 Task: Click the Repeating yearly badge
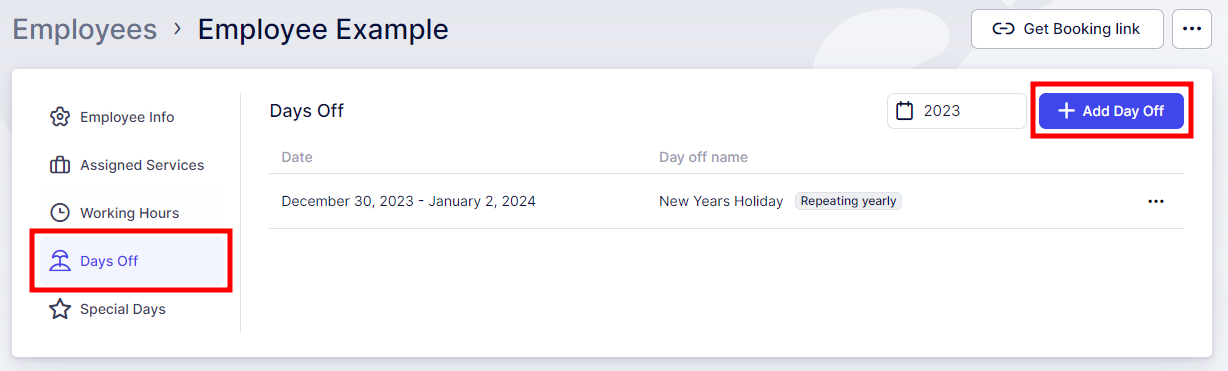pos(849,201)
